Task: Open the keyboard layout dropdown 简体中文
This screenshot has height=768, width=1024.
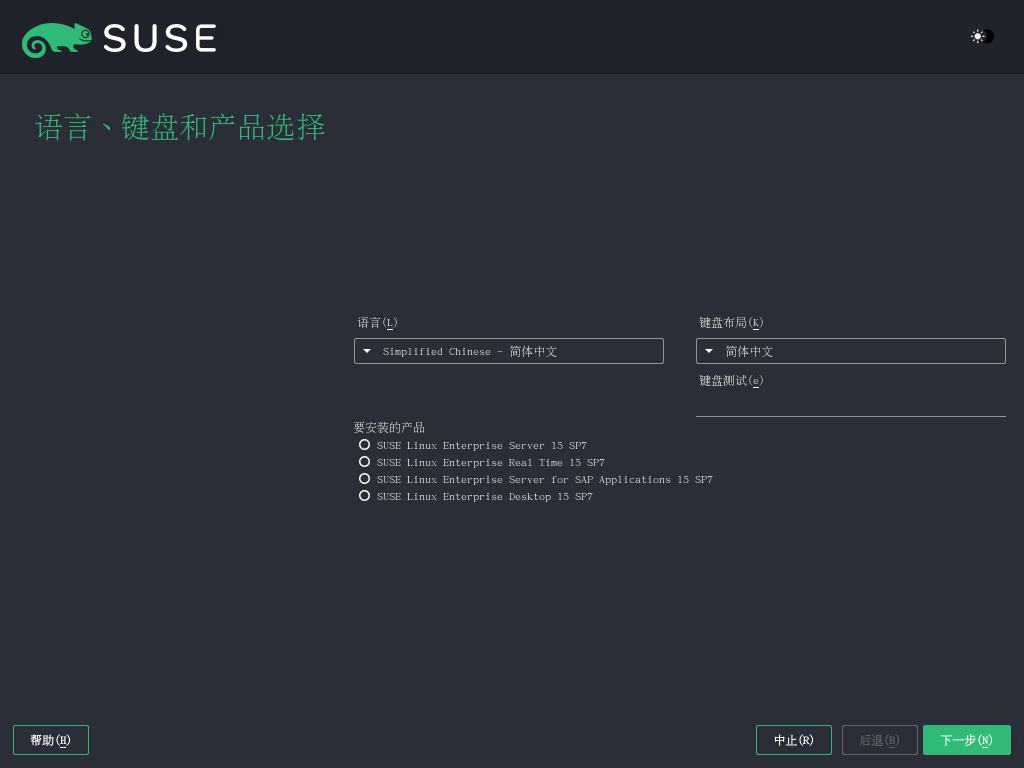Action: pos(850,351)
